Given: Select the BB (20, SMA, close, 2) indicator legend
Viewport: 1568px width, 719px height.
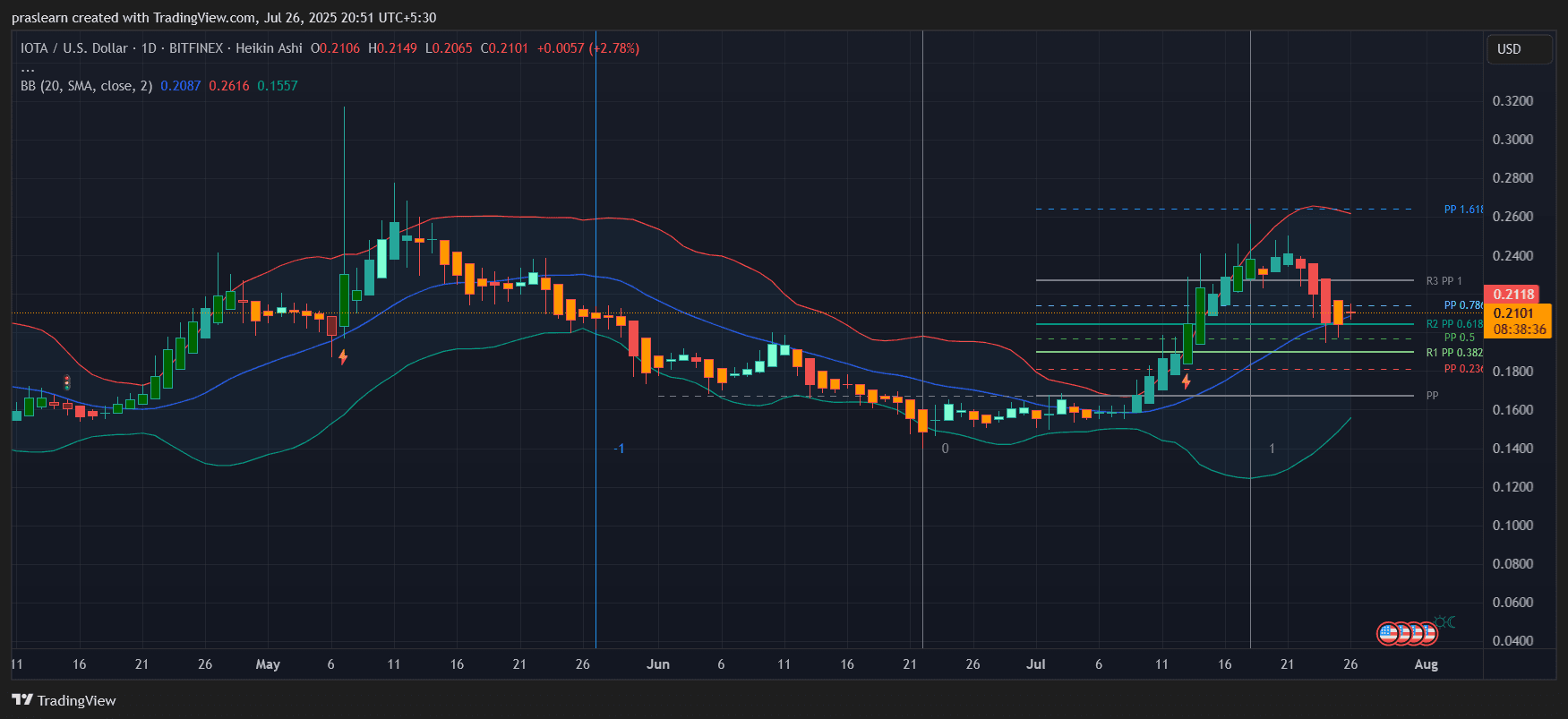Looking at the screenshot, I should pos(86,86).
